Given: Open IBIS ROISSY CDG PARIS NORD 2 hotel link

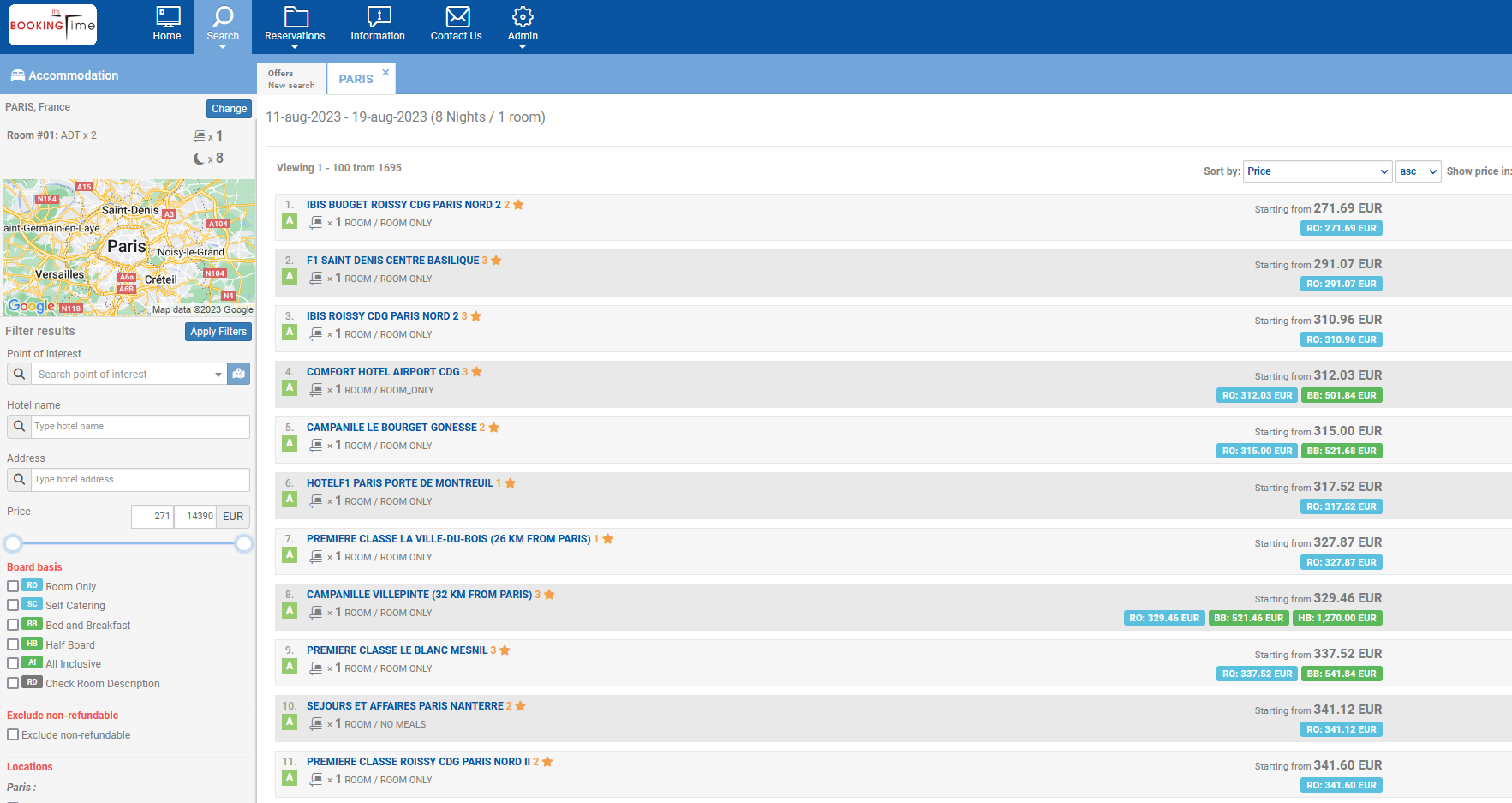Looking at the screenshot, I should 383,316.
